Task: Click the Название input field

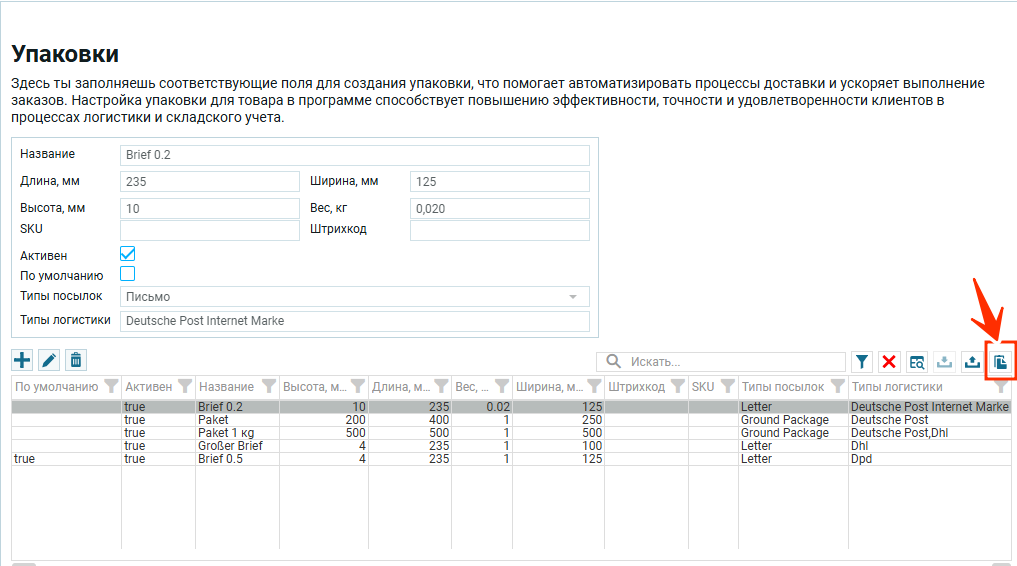Action: click(x=355, y=155)
